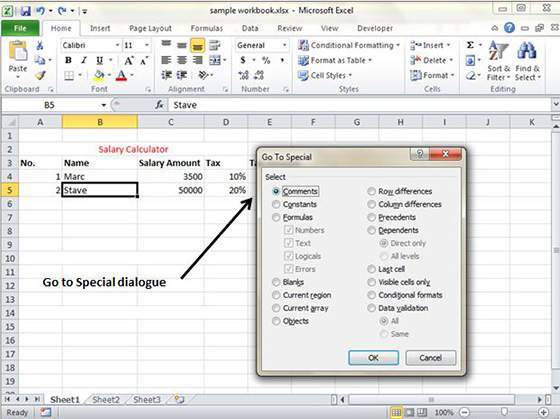Viewport: 560px width, 419px height.
Task: Click the Cut scissors icon
Action: (40, 45)
